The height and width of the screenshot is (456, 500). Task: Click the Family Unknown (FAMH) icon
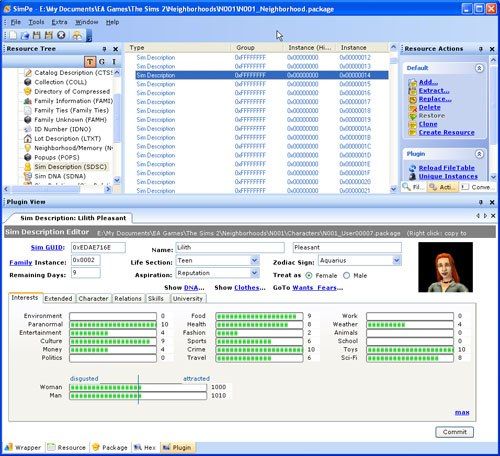28,120
